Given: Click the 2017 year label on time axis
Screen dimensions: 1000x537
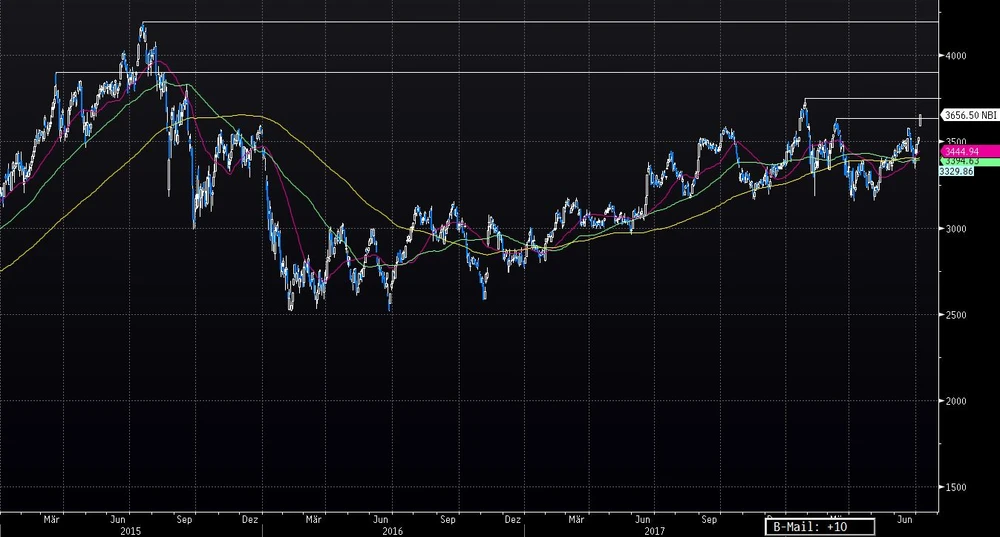Looking at the screenshot, I should point(653,531).
